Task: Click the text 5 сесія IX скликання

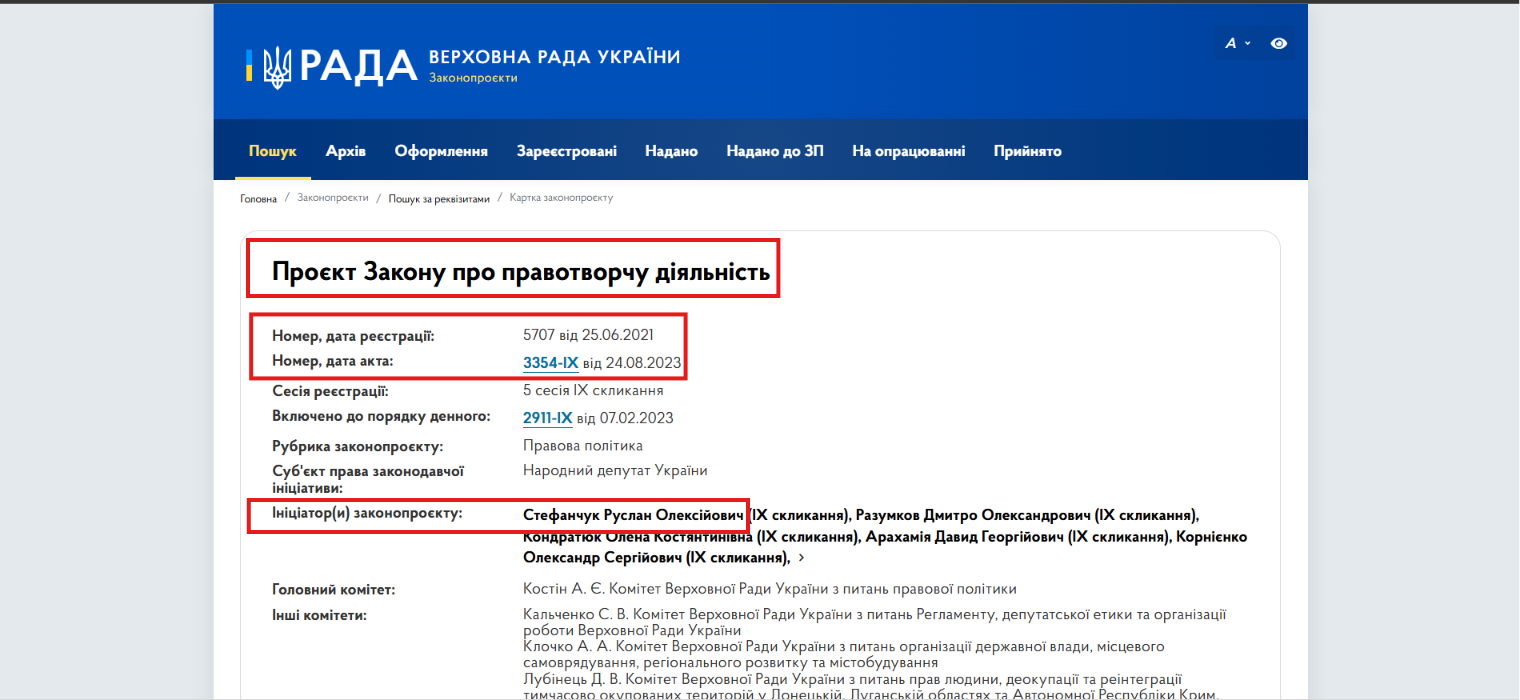Action: point(593,391)
